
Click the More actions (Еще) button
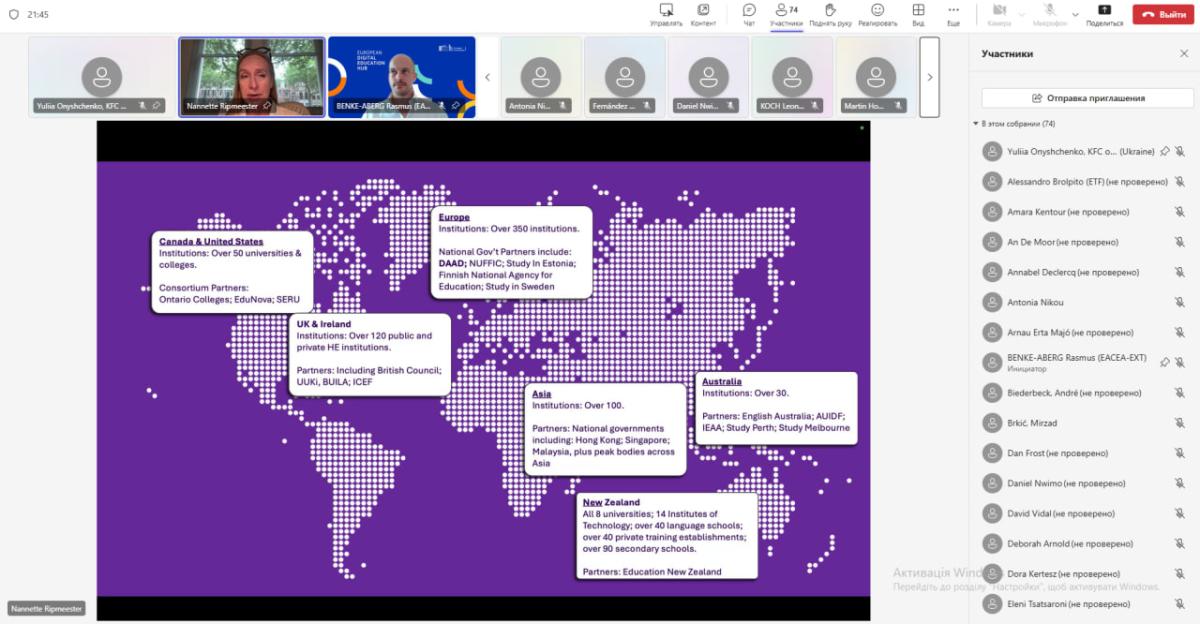[x=953, y=14]
